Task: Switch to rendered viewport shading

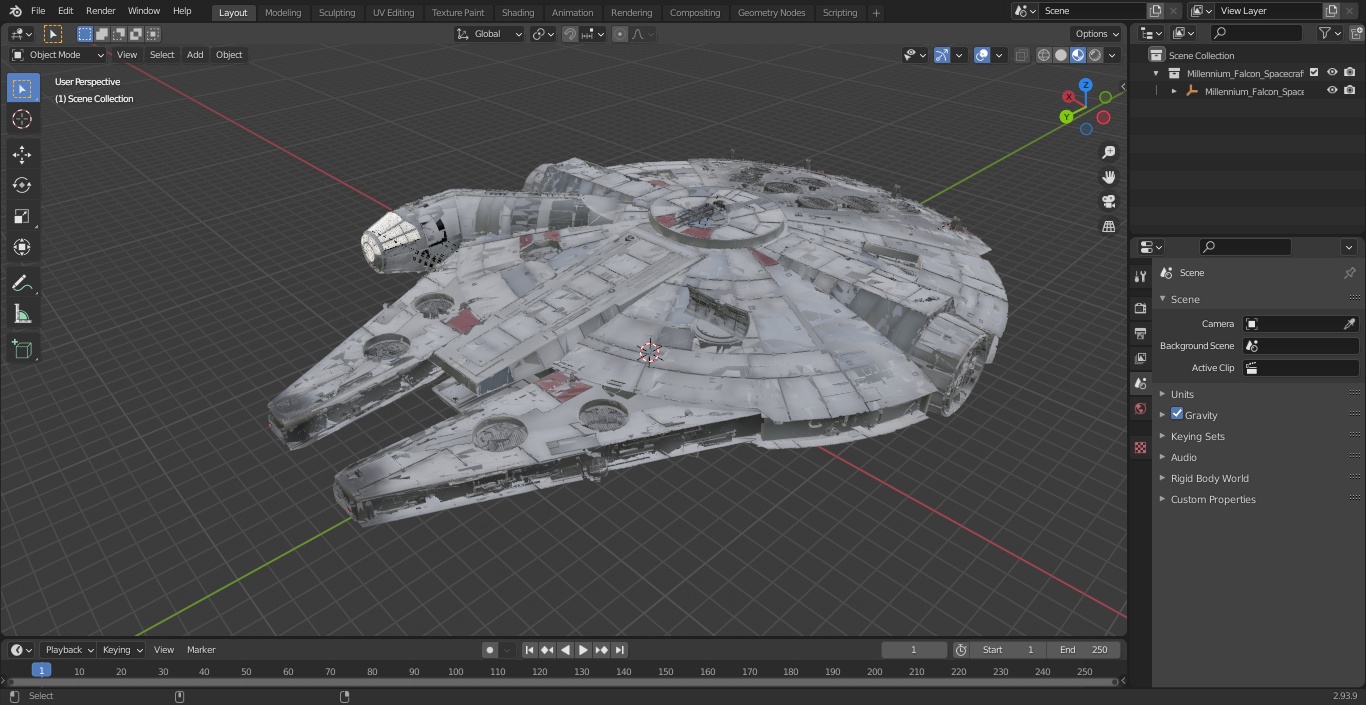Action: (x=1095, y=55)
